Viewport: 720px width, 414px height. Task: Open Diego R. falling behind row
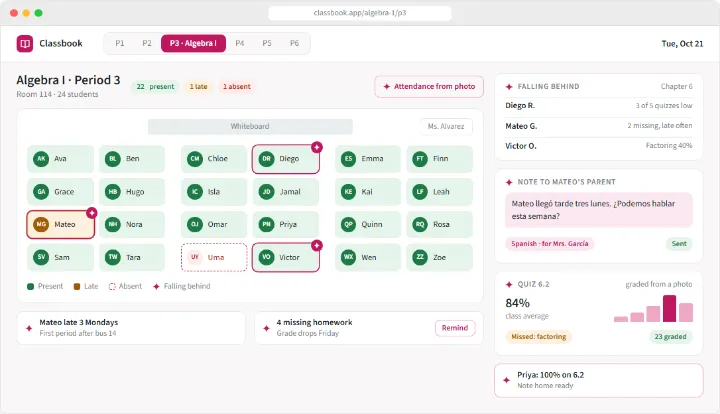tap(598, 106)
